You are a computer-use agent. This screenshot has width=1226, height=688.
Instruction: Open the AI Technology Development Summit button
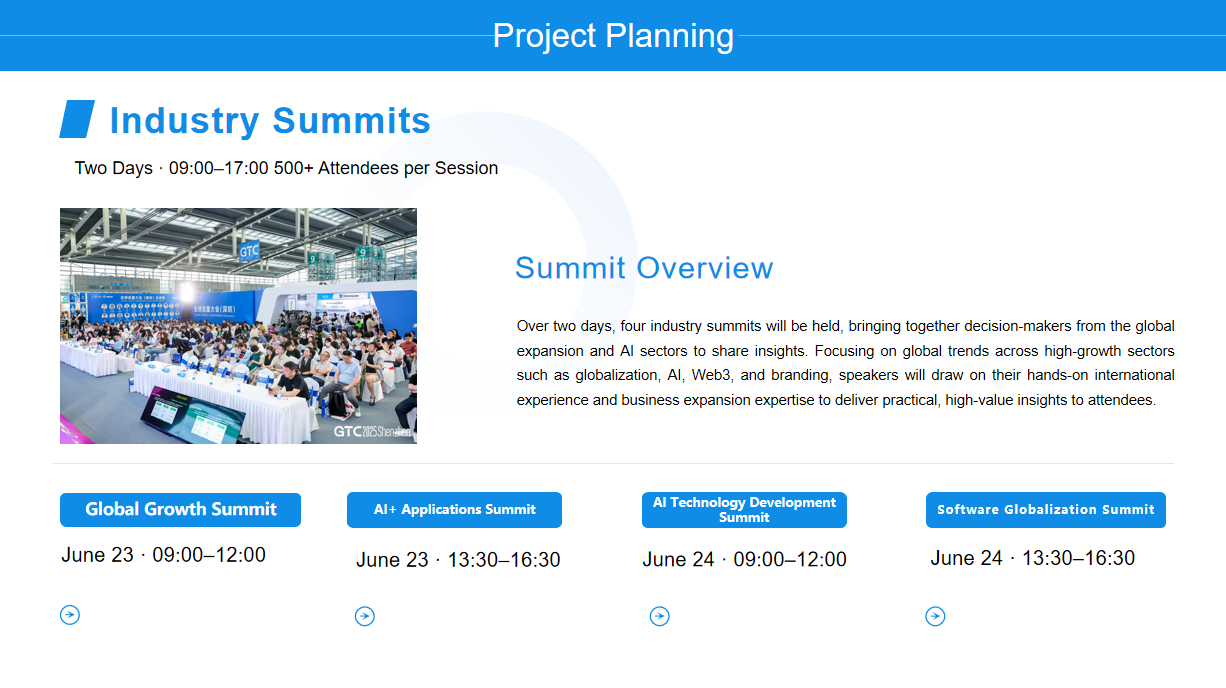[x=744, y=510]
